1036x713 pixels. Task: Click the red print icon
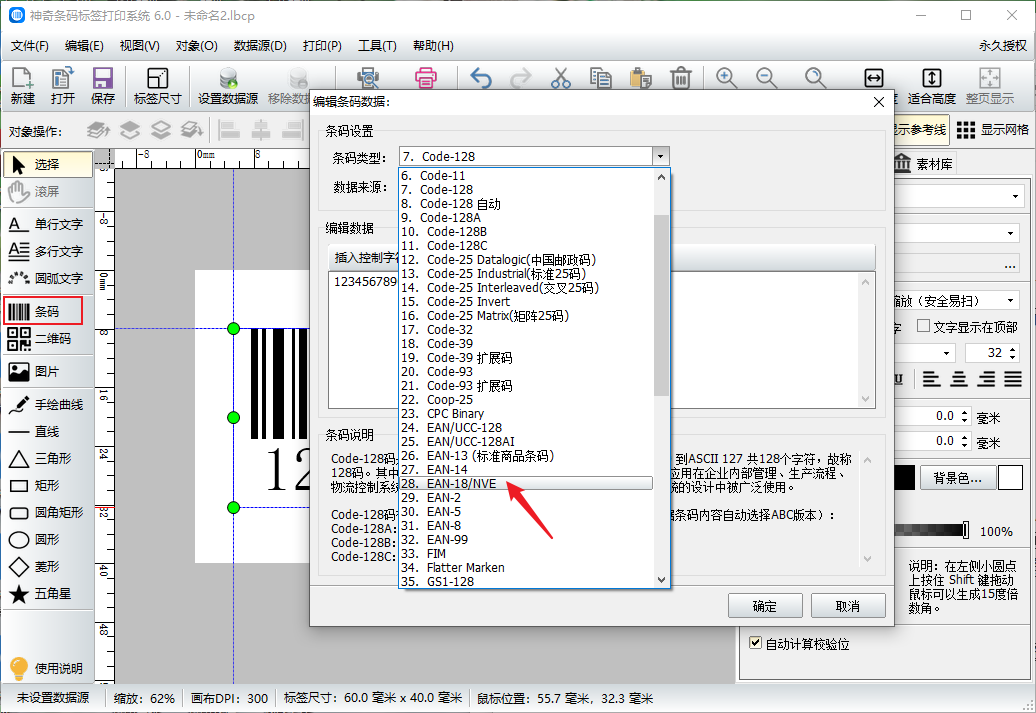pos(426,79)
